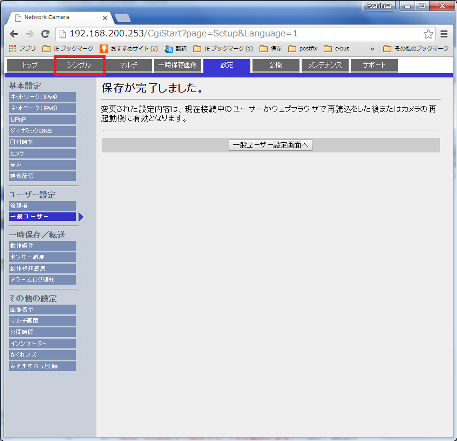Open the メンテナンス (Maintenance) tab
The height and width of the screenshot is (441, 457).
pyautogui.click(x=325, y=65)
